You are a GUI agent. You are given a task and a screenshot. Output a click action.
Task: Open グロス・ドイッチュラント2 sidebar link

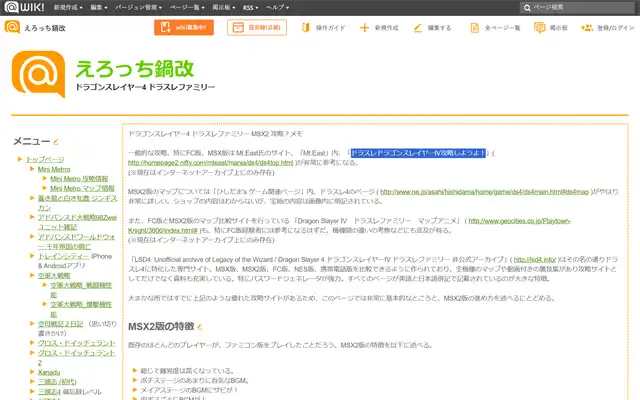(x=76, y=357)
